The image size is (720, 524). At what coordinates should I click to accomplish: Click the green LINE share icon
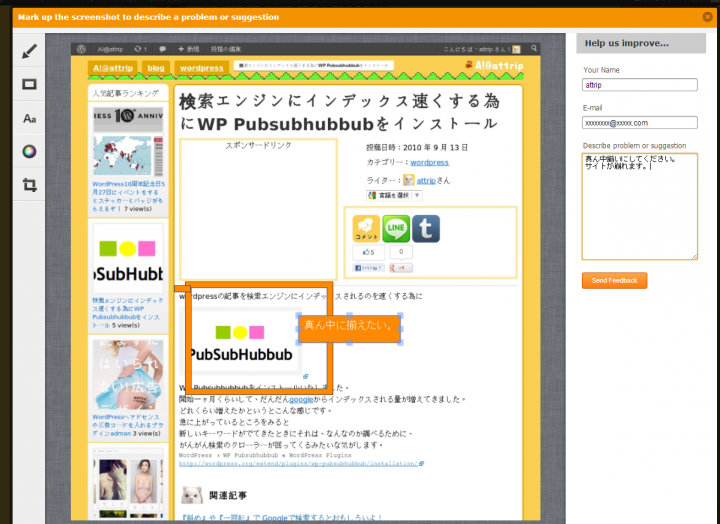[396, 229]
